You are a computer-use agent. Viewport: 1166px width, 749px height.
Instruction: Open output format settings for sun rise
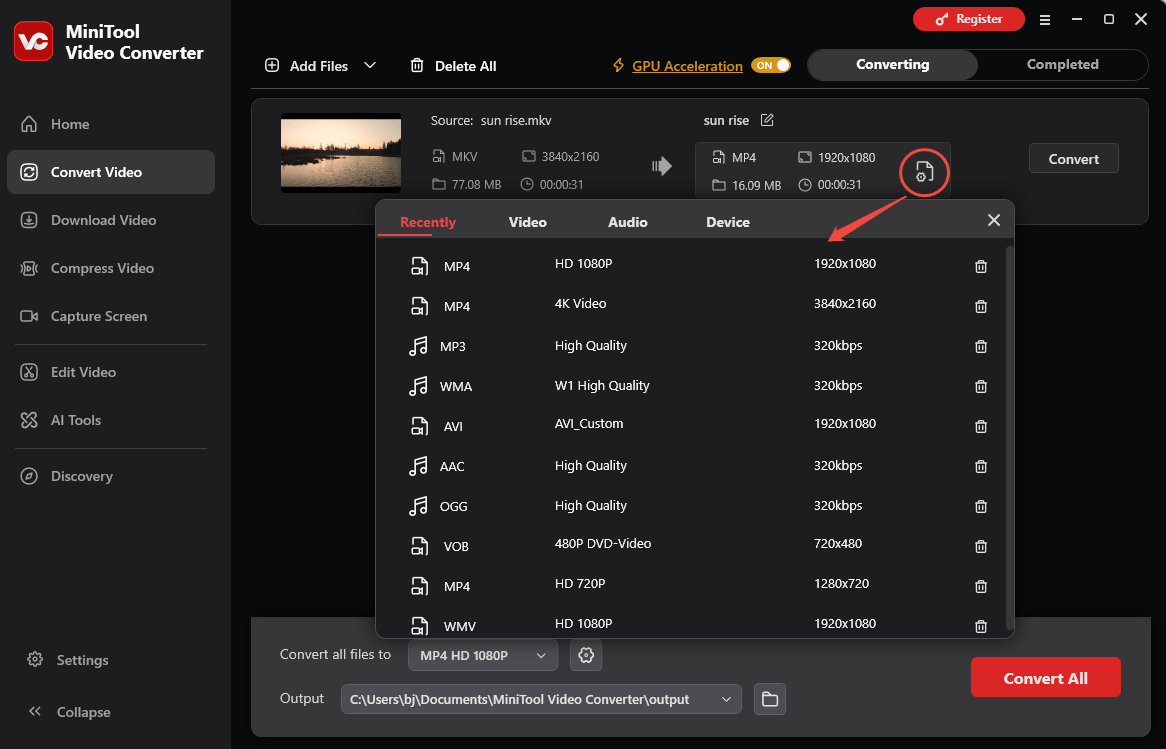coord(924,172)
